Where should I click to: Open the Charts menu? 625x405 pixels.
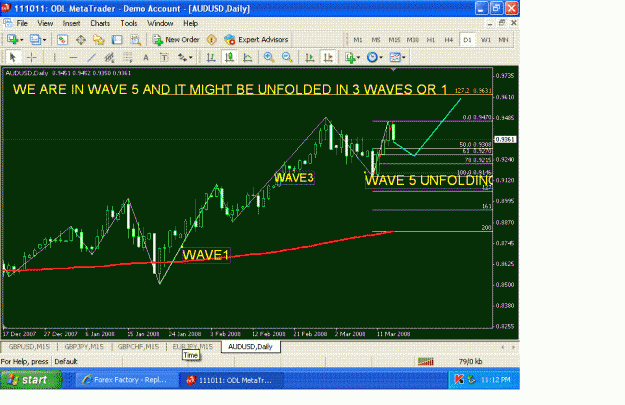click(100, 24)
